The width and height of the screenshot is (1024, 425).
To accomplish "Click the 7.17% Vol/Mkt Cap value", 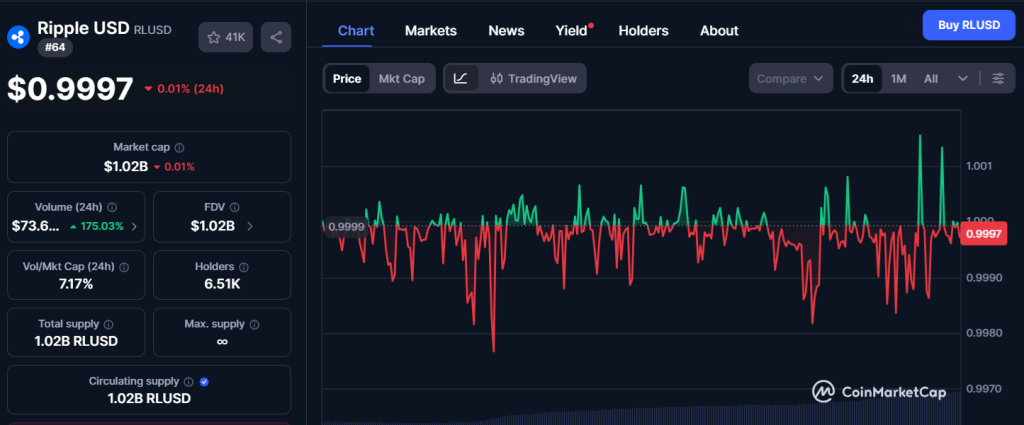I will click(x=75, y=284).
